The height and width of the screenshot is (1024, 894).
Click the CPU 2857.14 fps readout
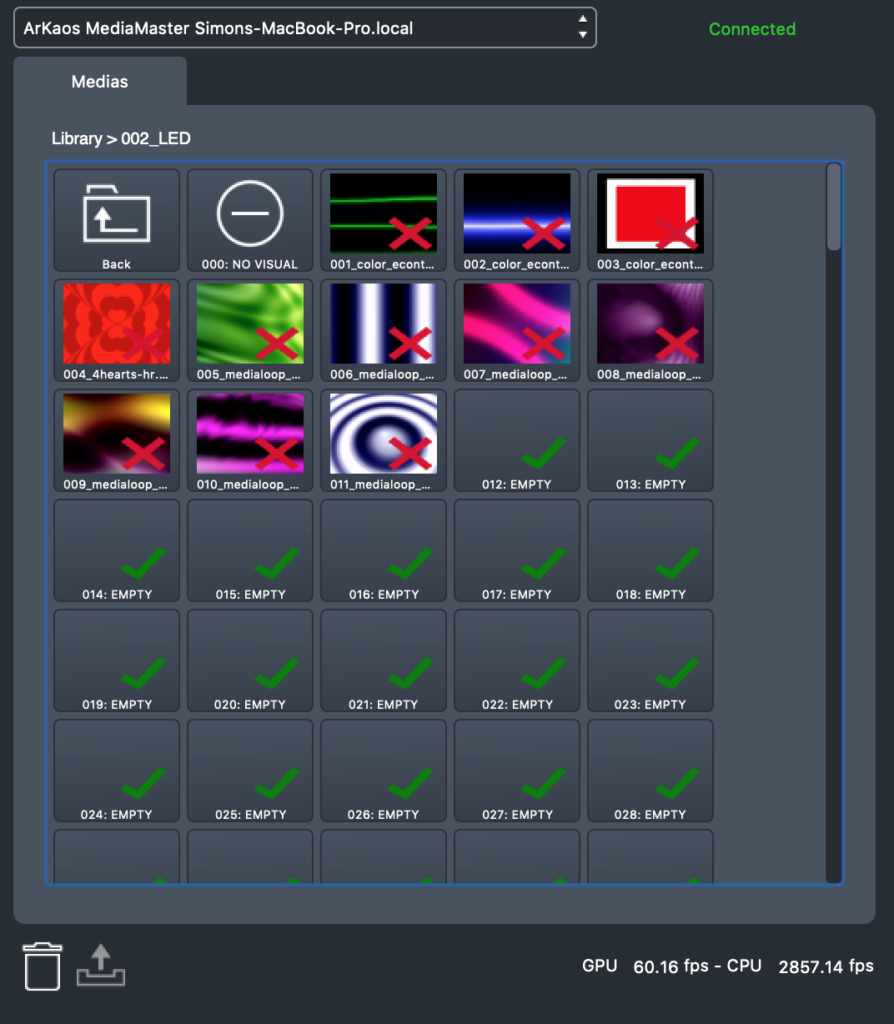pyautogui.click(x=800, y=966)
